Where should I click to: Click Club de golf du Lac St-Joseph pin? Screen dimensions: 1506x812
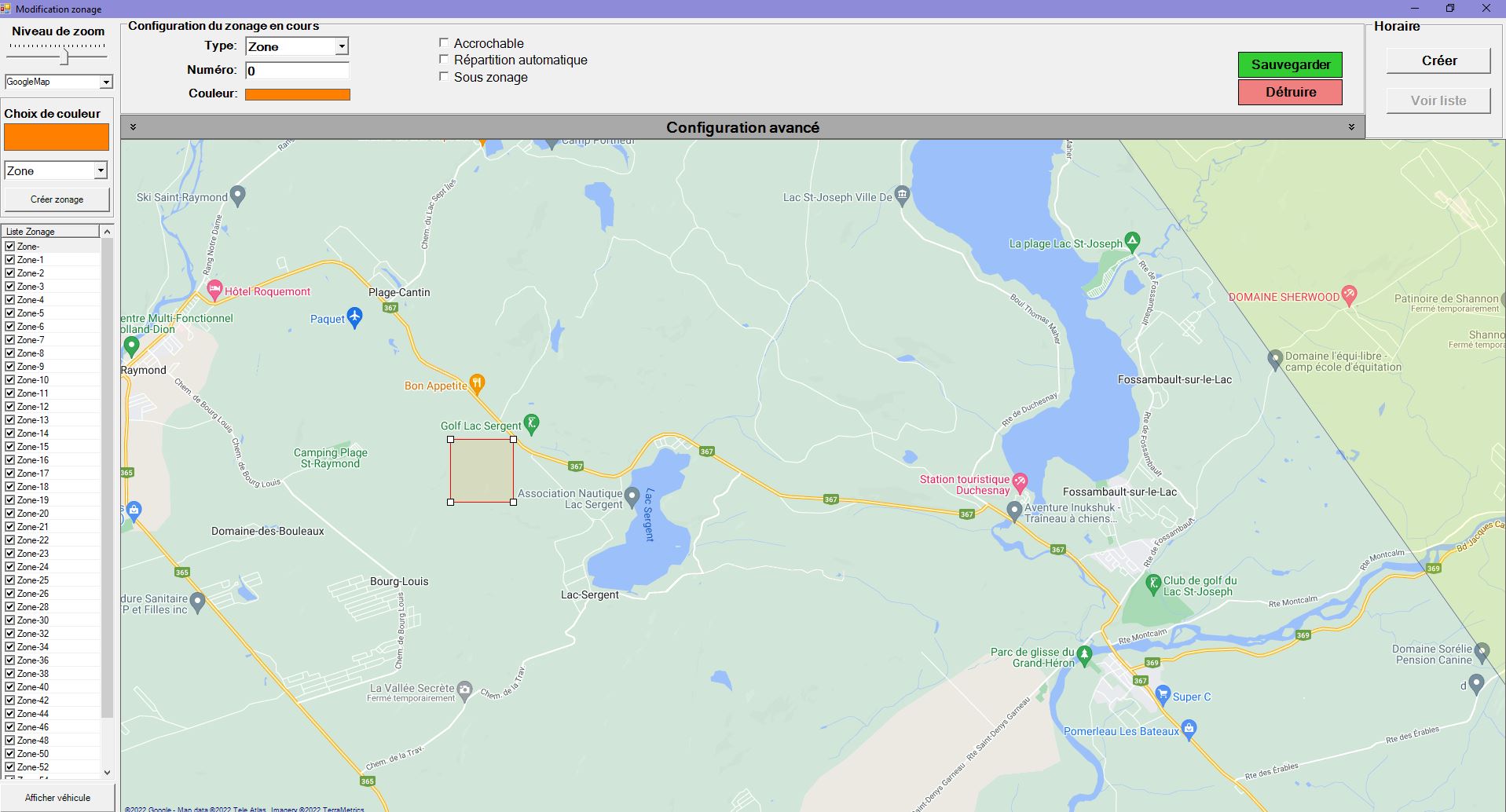[1153, 583]
